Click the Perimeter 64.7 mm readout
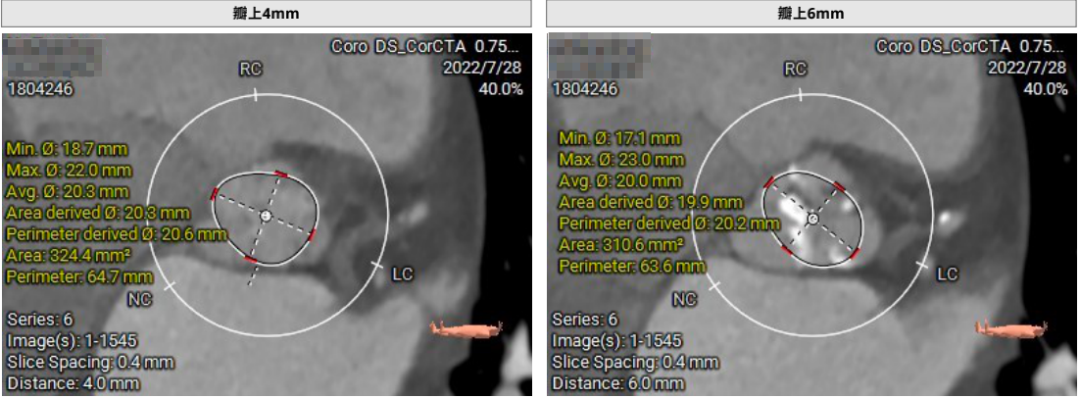The height and width of the screenshot is (398, 1080). click(x=80, y=277)
